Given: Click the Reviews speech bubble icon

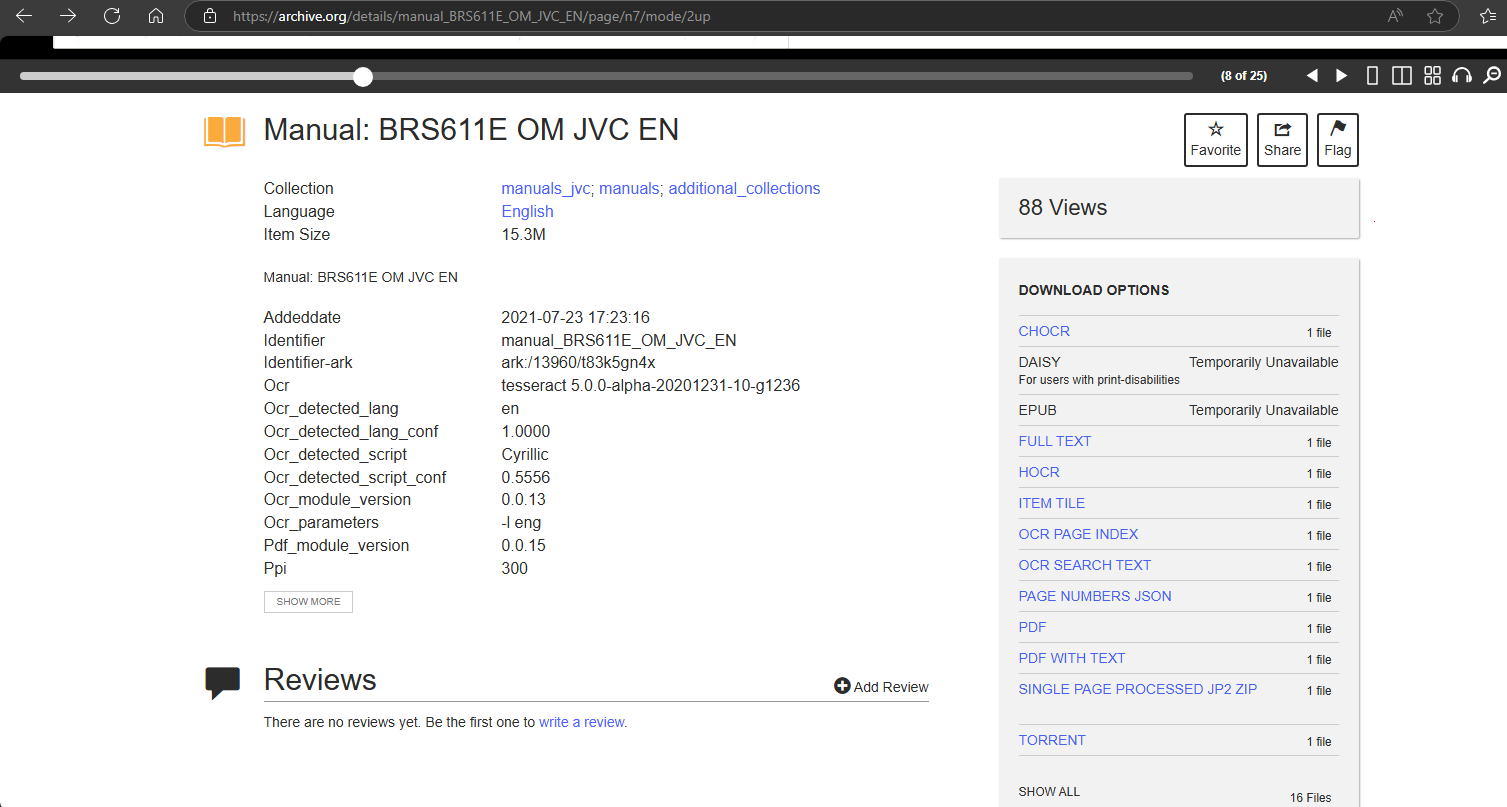Looking at the screenshot, I should 223,682.
